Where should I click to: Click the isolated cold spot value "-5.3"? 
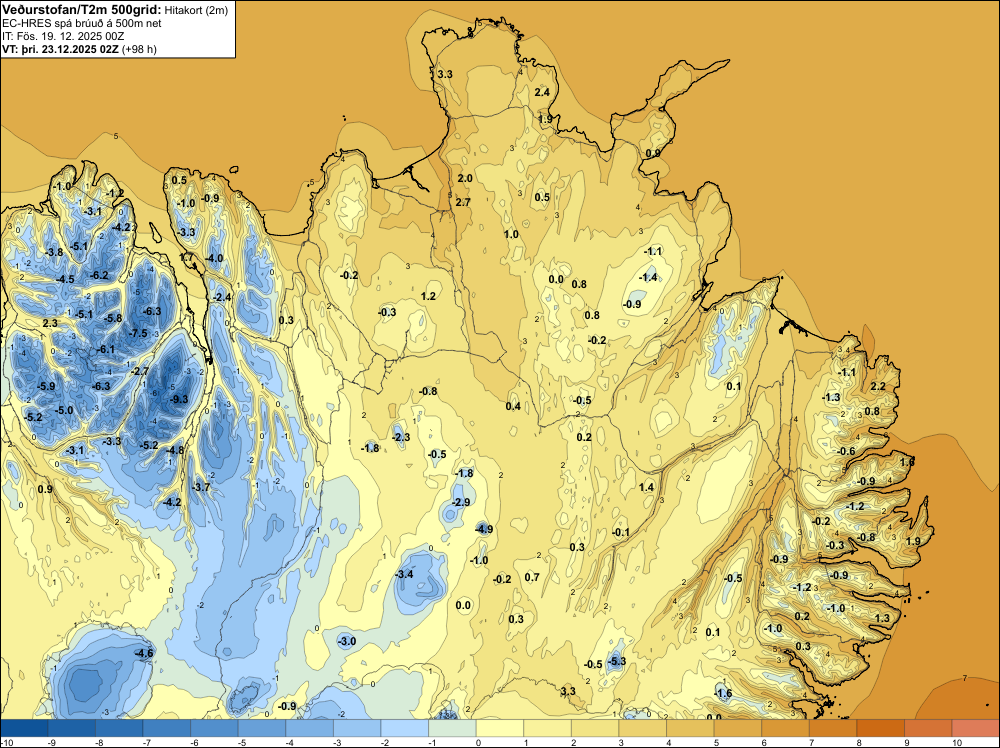coord(617,662)
